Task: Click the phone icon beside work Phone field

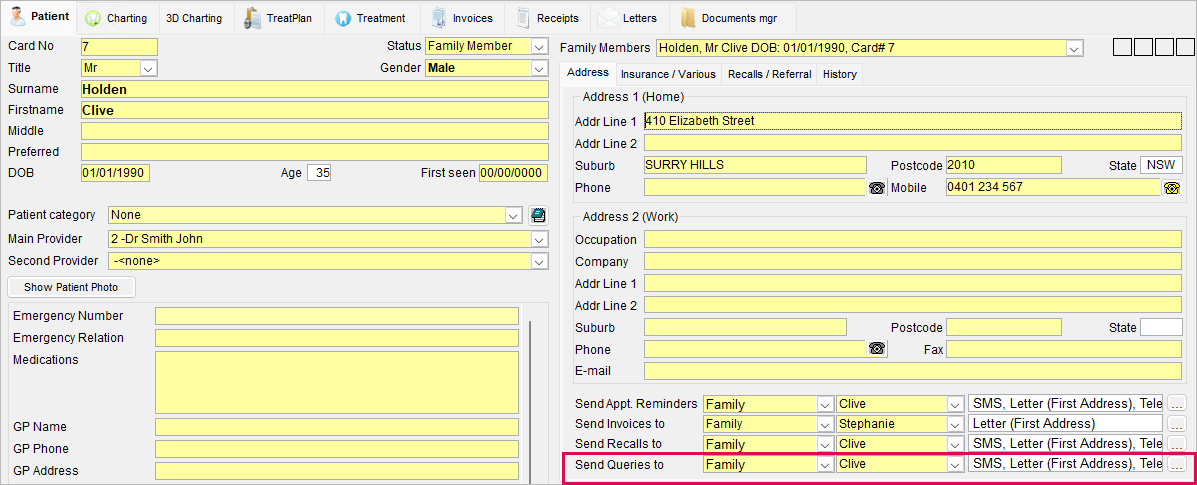Action: tap(877, 349)
